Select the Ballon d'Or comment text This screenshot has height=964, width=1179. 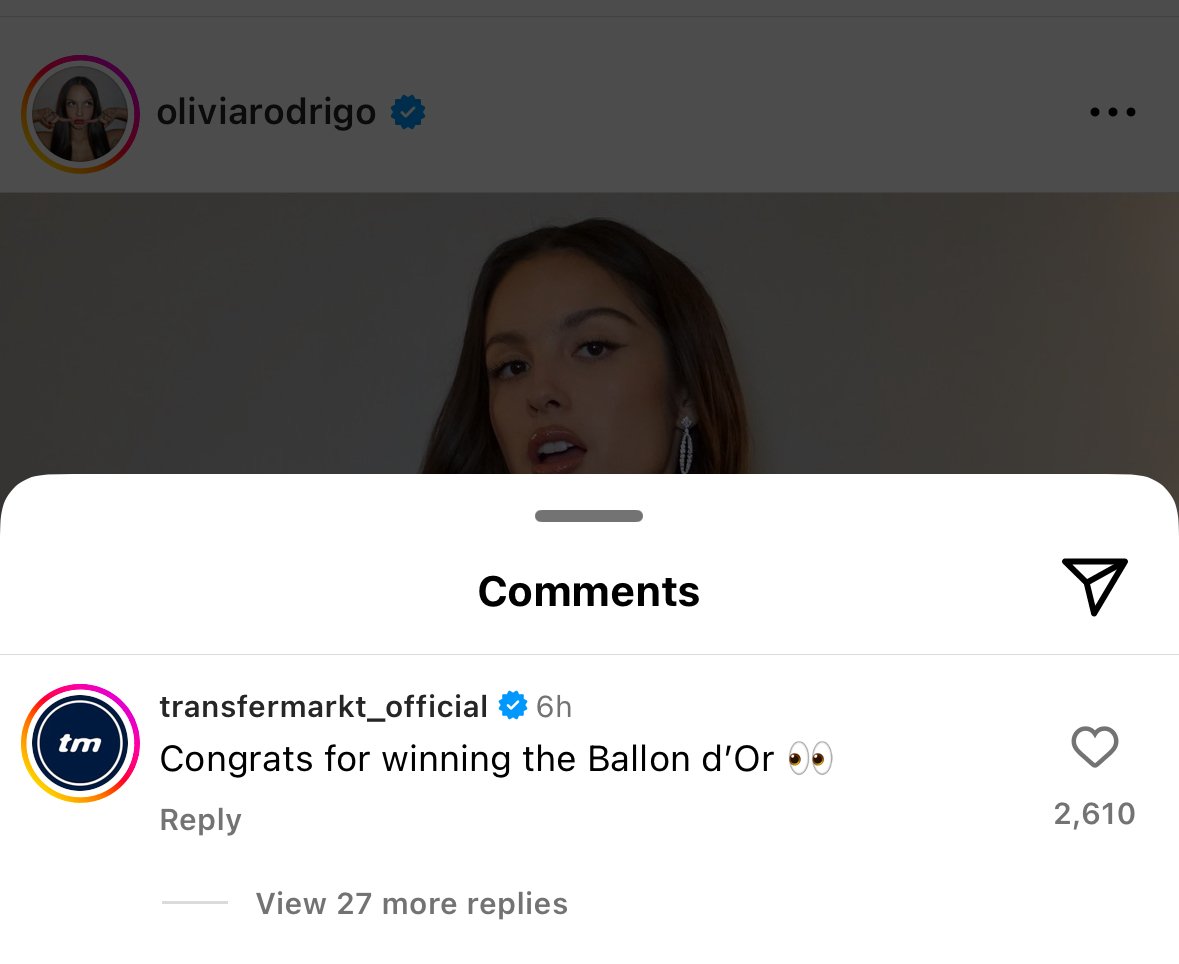click(x=467, y=758)
